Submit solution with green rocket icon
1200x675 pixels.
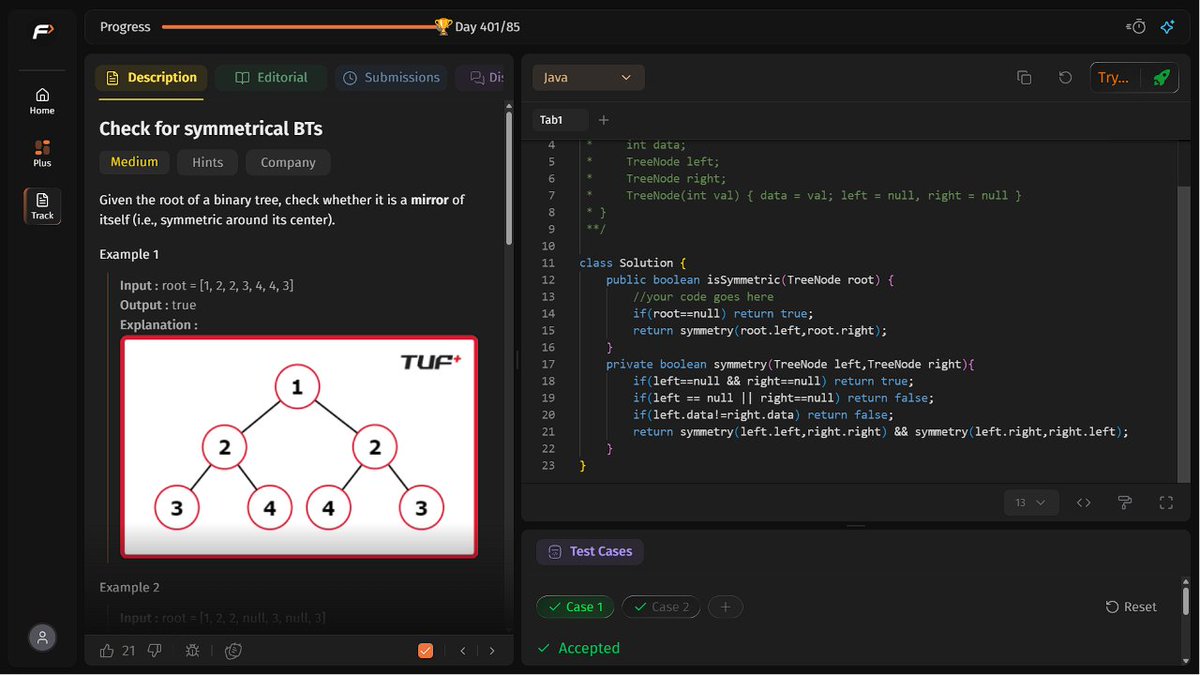click(x=1160, y=77)
